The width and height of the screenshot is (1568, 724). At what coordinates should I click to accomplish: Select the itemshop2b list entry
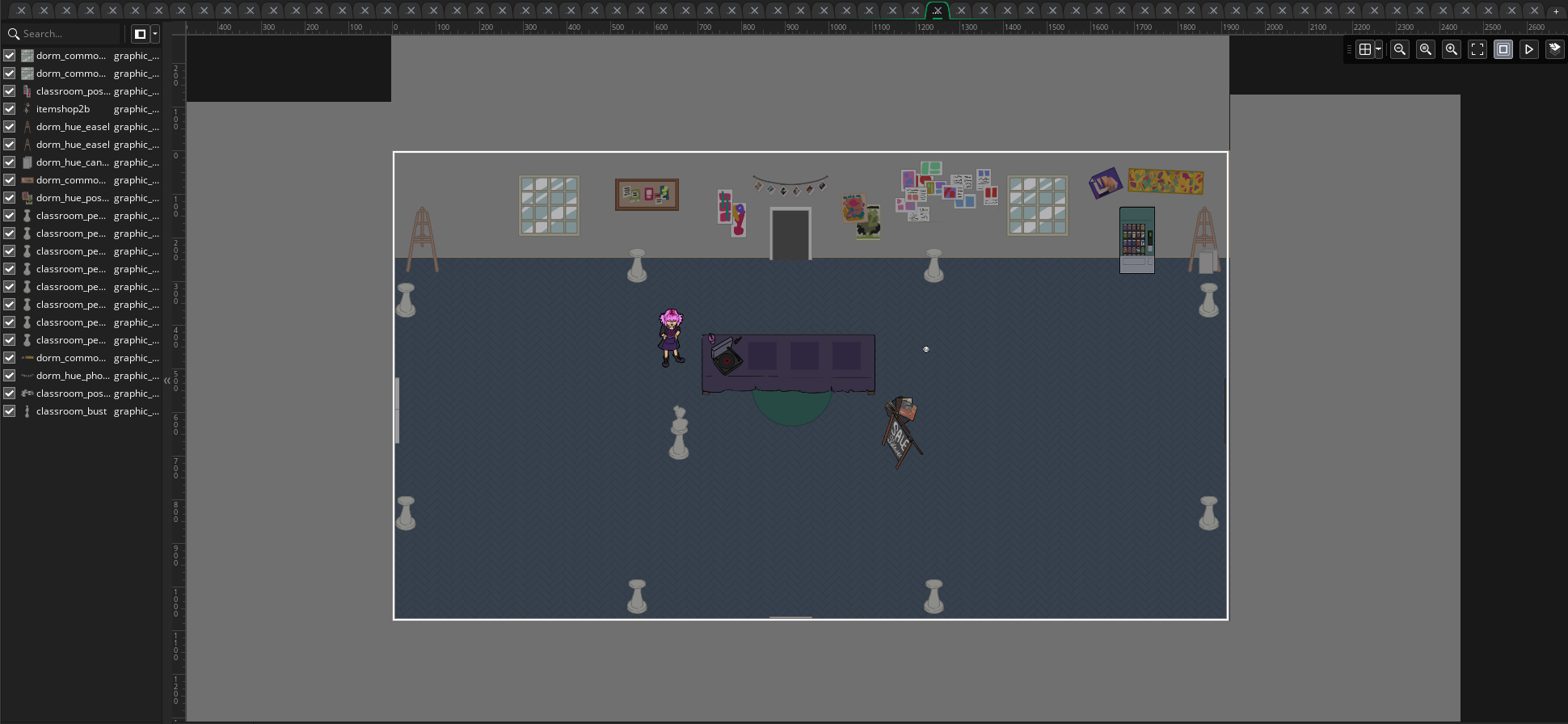(63, 109)
